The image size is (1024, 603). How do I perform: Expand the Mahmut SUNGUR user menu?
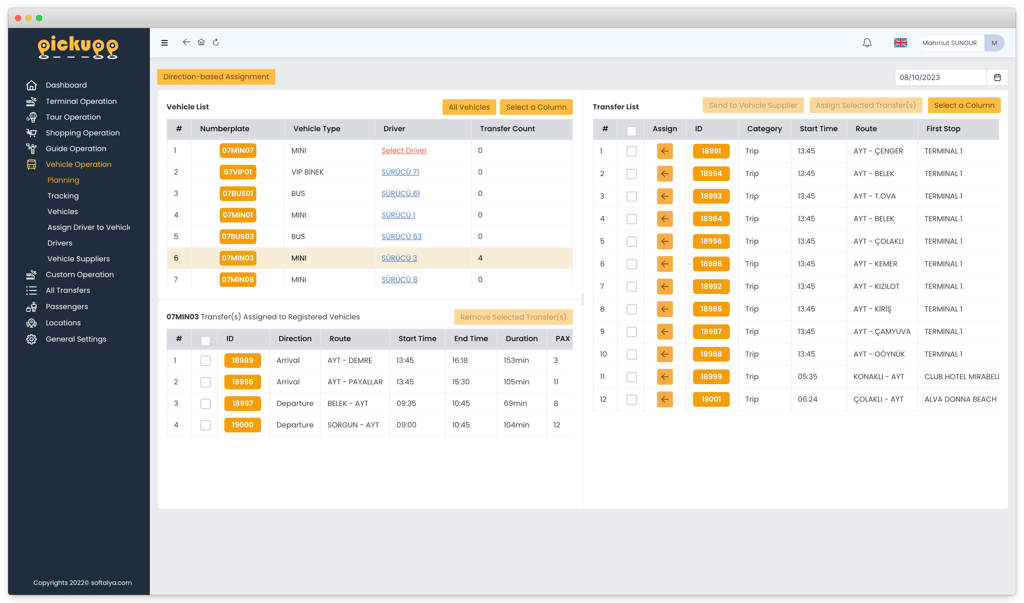[961, 42]
